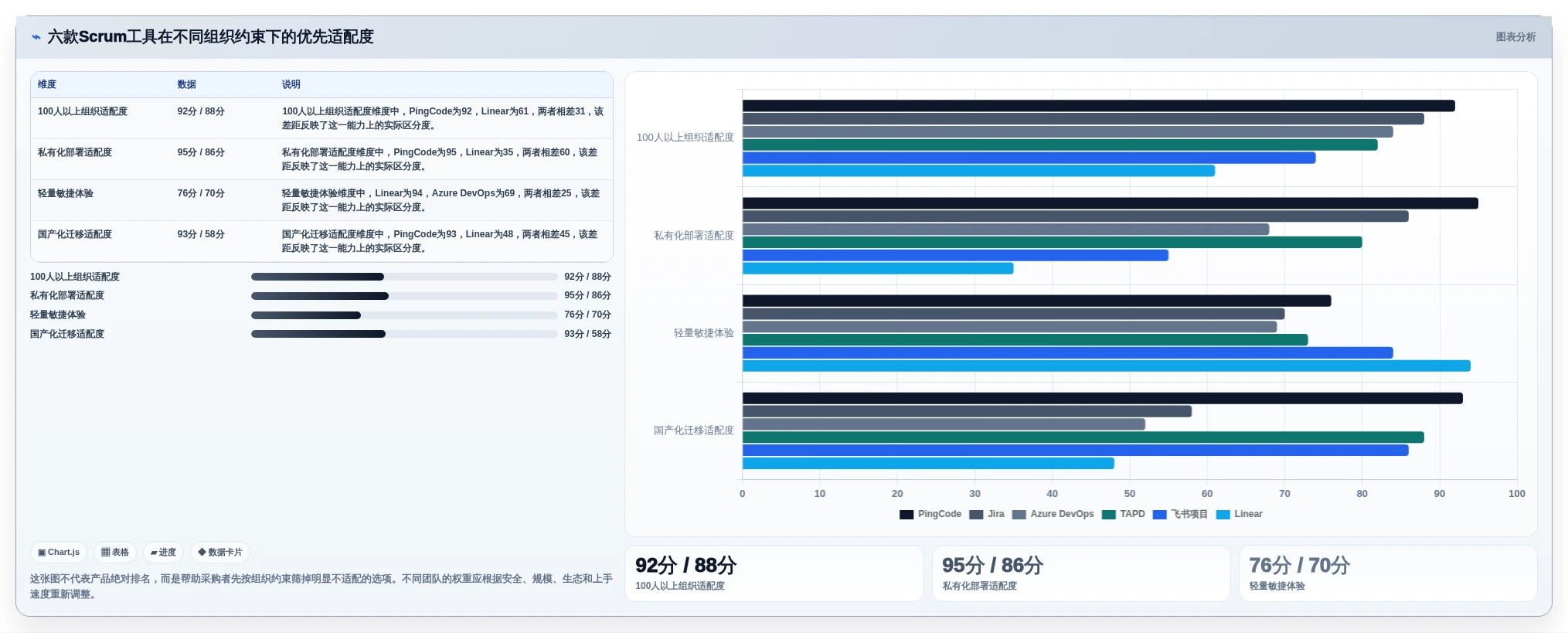The height and width of the screenshot is (633, 1568).
Task: Click the x-axis value 100
Action: (1516, 494)
